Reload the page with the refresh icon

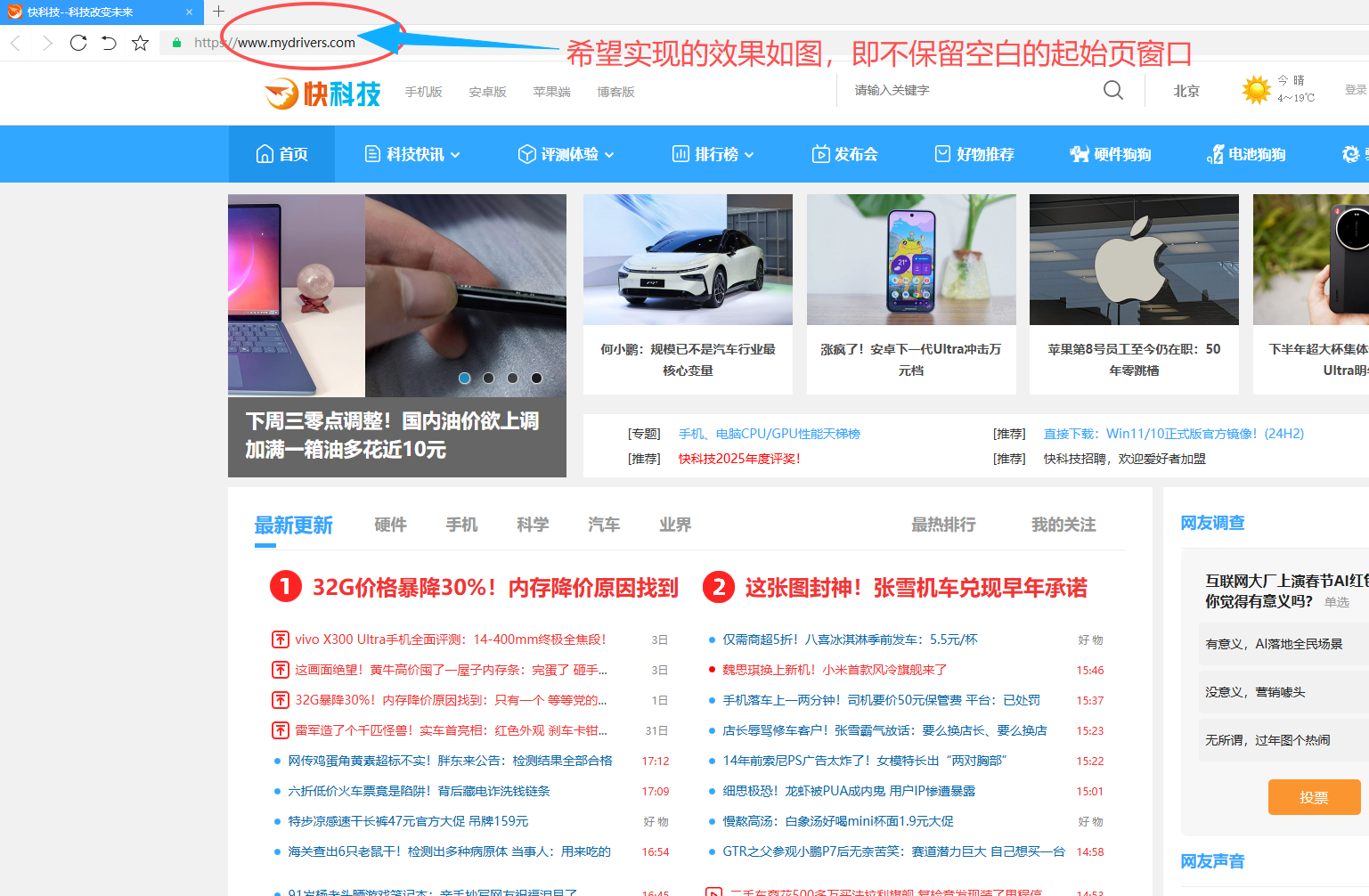pos(78,43)
